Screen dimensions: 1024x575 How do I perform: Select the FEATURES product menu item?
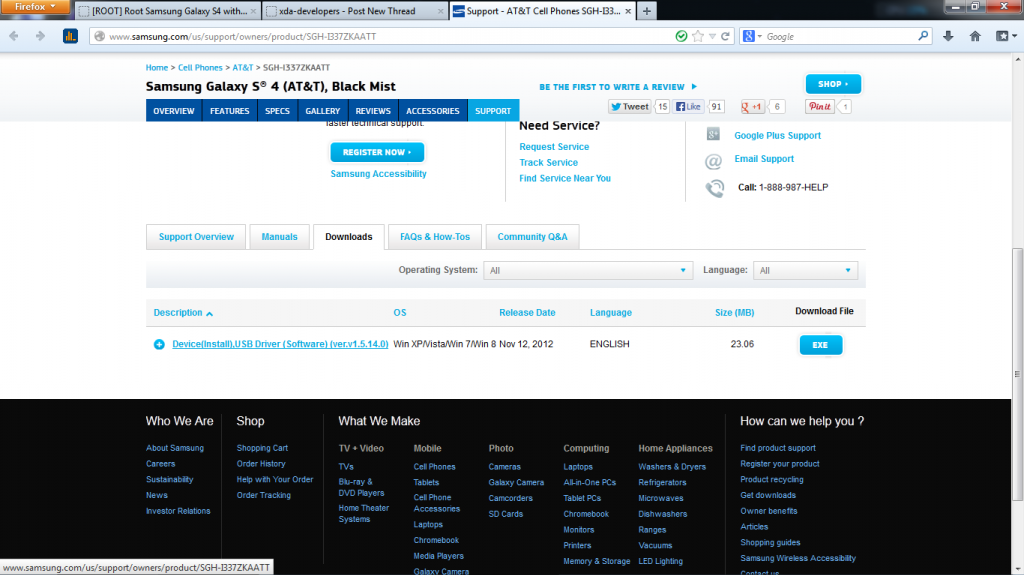230,110
